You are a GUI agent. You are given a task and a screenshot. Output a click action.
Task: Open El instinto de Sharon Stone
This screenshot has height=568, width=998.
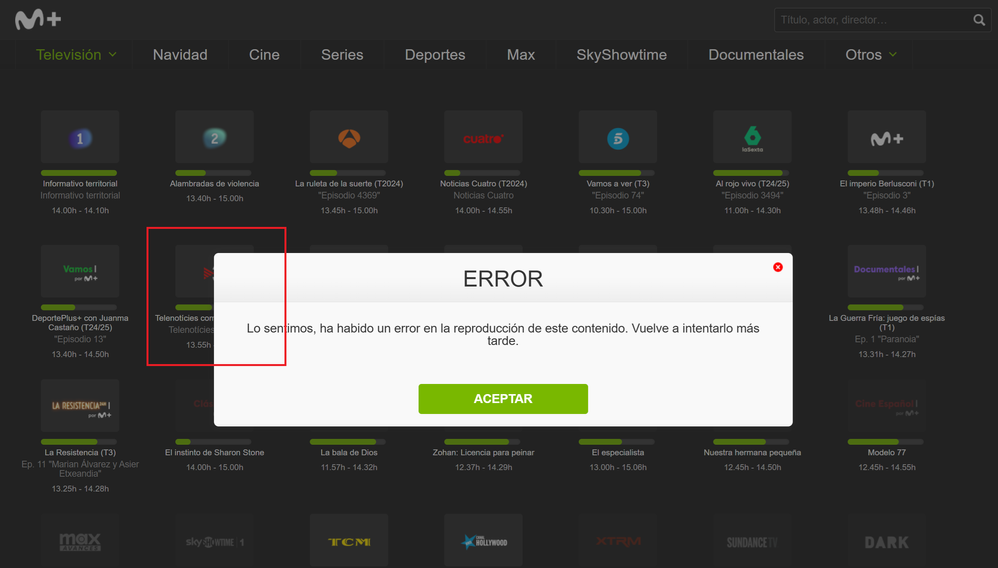click(214, 452)
